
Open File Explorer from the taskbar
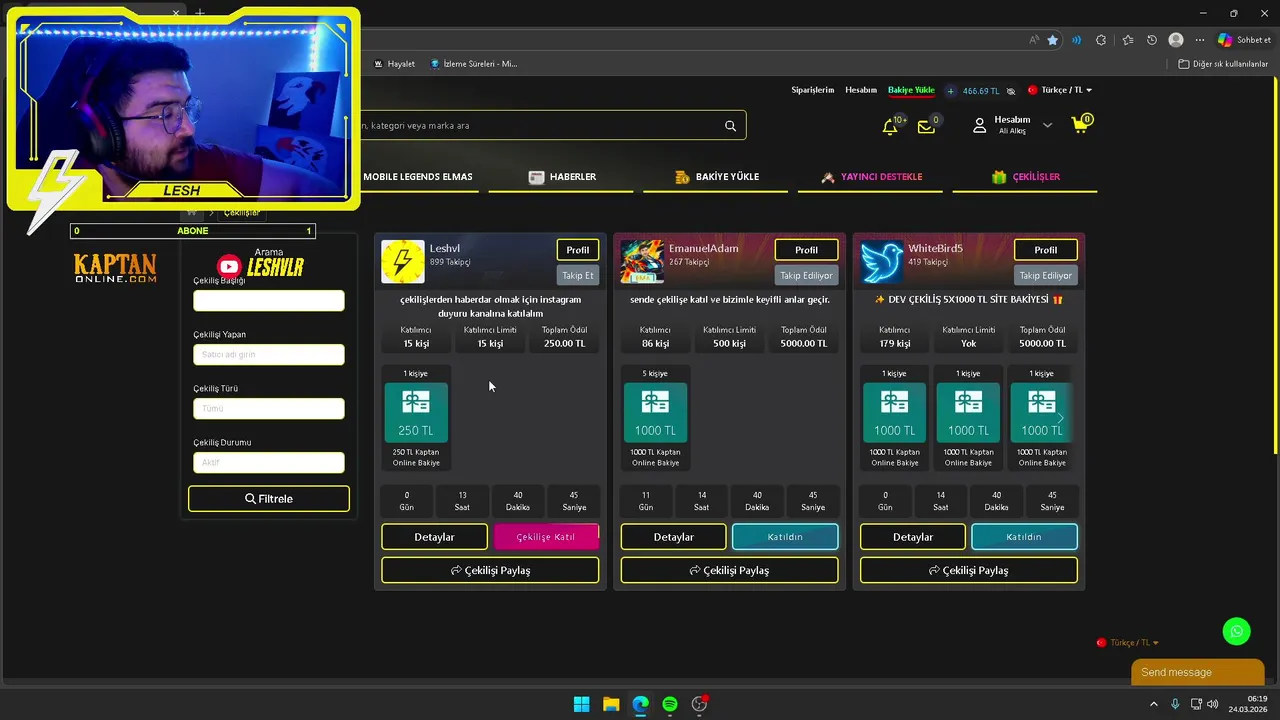point(611,704)
